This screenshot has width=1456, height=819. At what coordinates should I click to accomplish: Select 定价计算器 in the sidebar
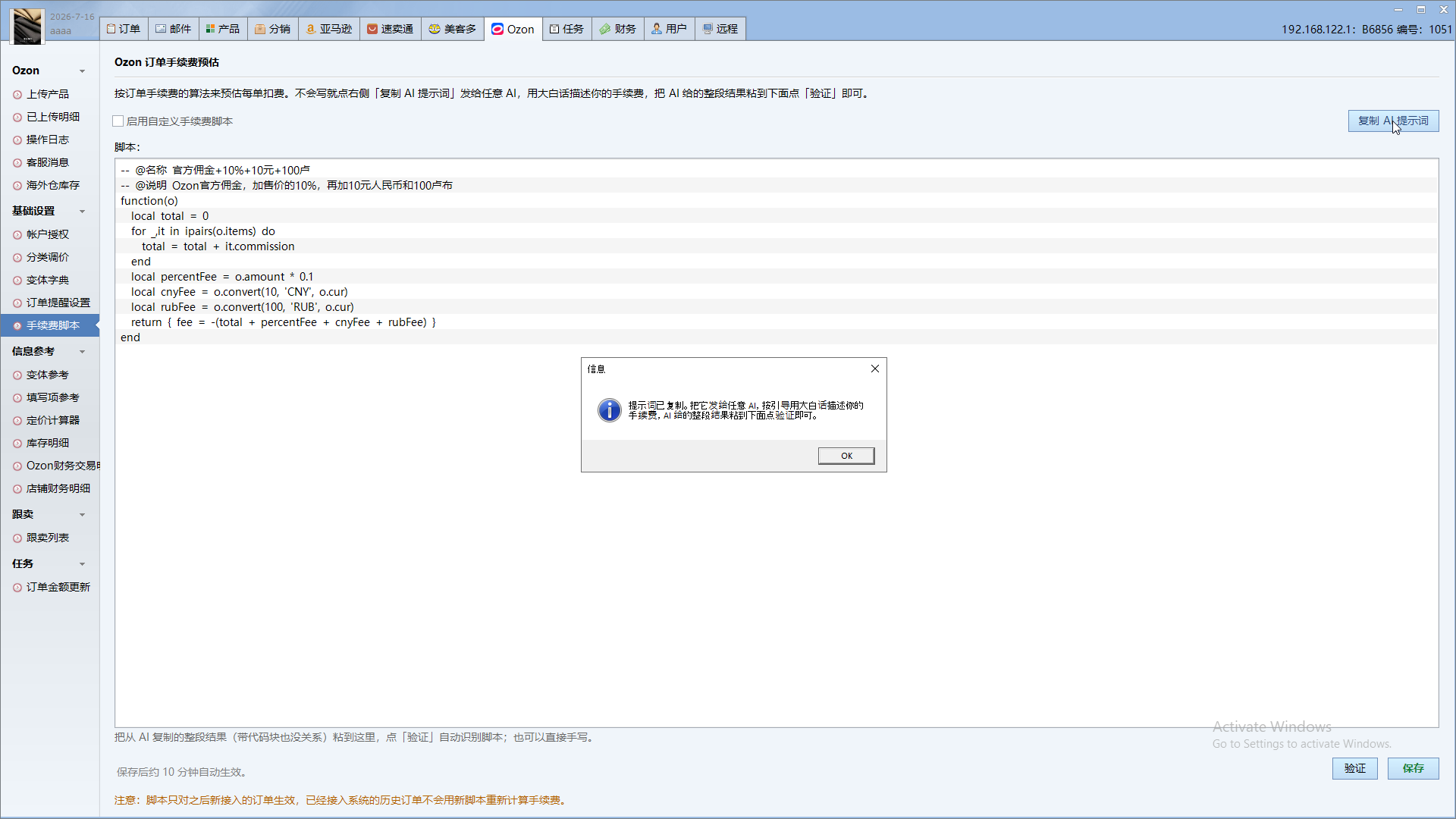[x=52, y=420]
